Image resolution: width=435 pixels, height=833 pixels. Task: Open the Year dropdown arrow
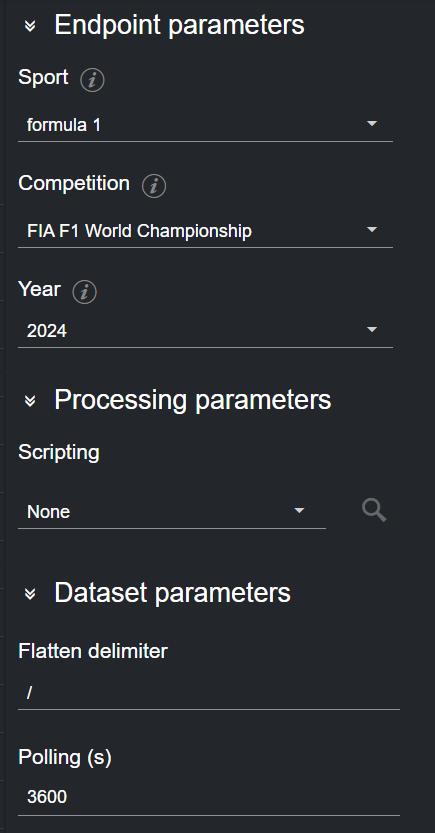point(372,330)
